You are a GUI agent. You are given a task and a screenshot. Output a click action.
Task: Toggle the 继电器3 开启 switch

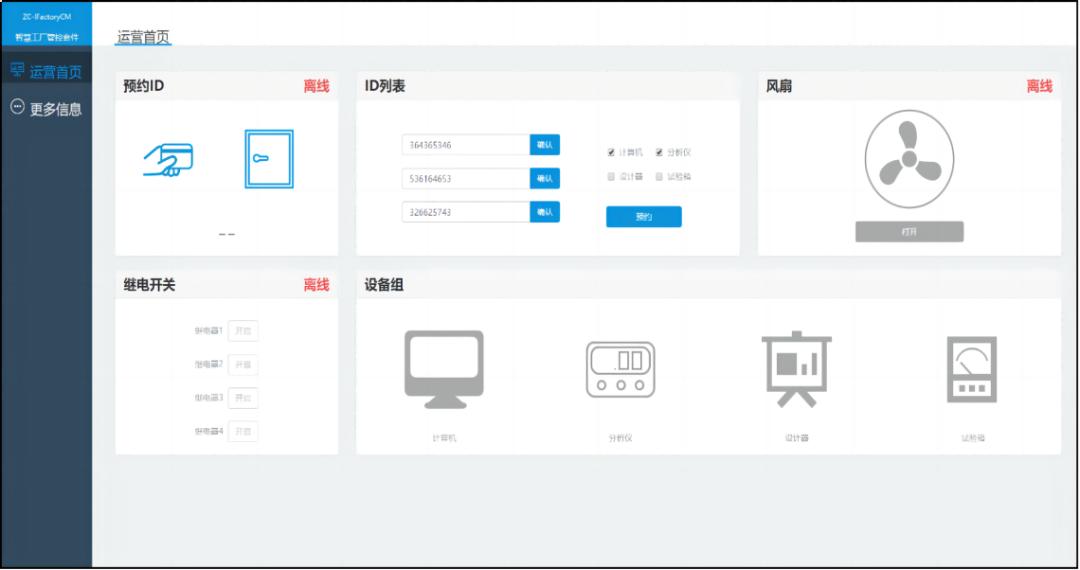pos(243,398)
